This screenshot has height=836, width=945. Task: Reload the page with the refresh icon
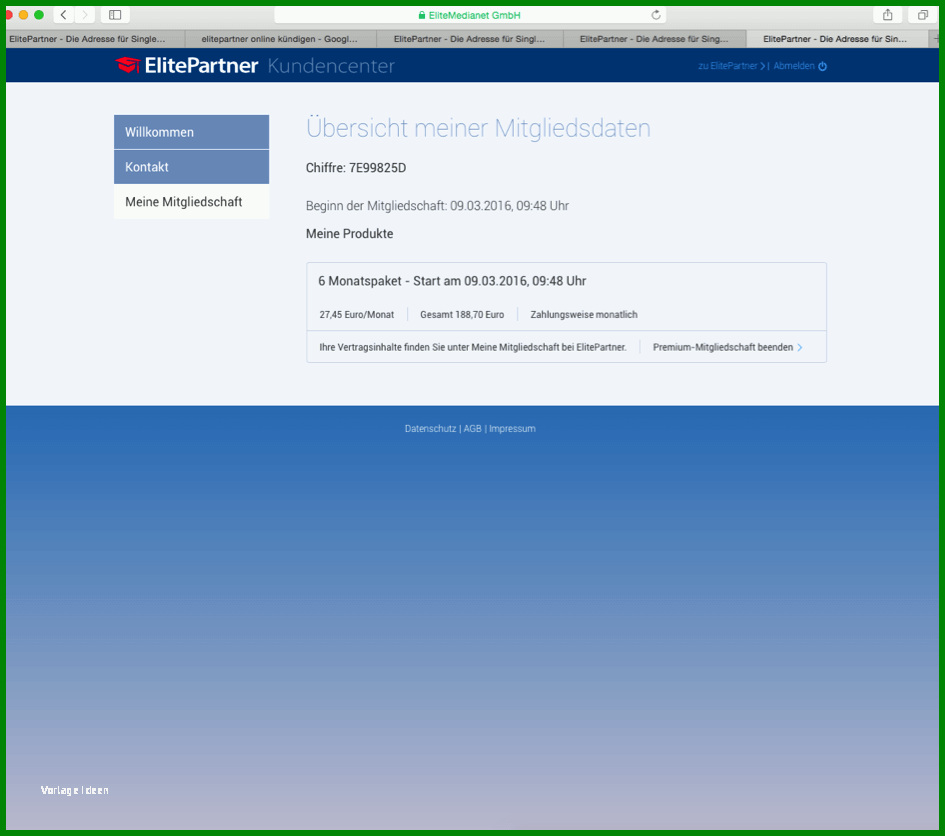tap(656, 15)
